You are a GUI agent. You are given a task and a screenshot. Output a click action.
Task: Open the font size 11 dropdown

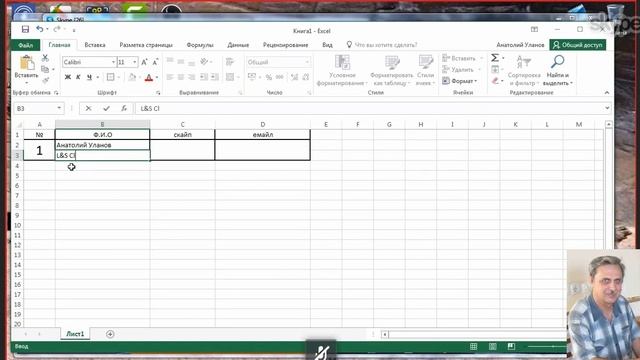(135, 62)
